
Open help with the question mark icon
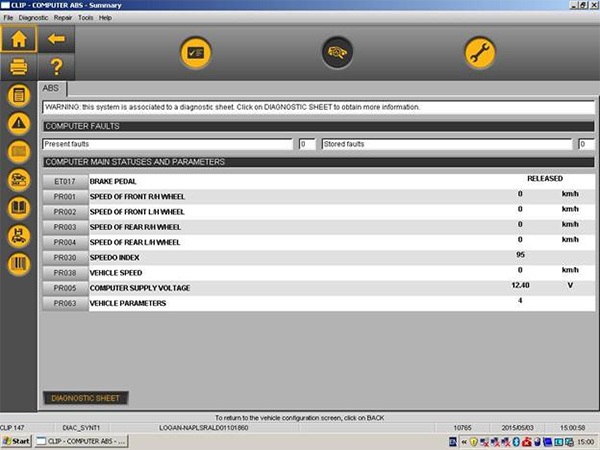pos(56,67)
